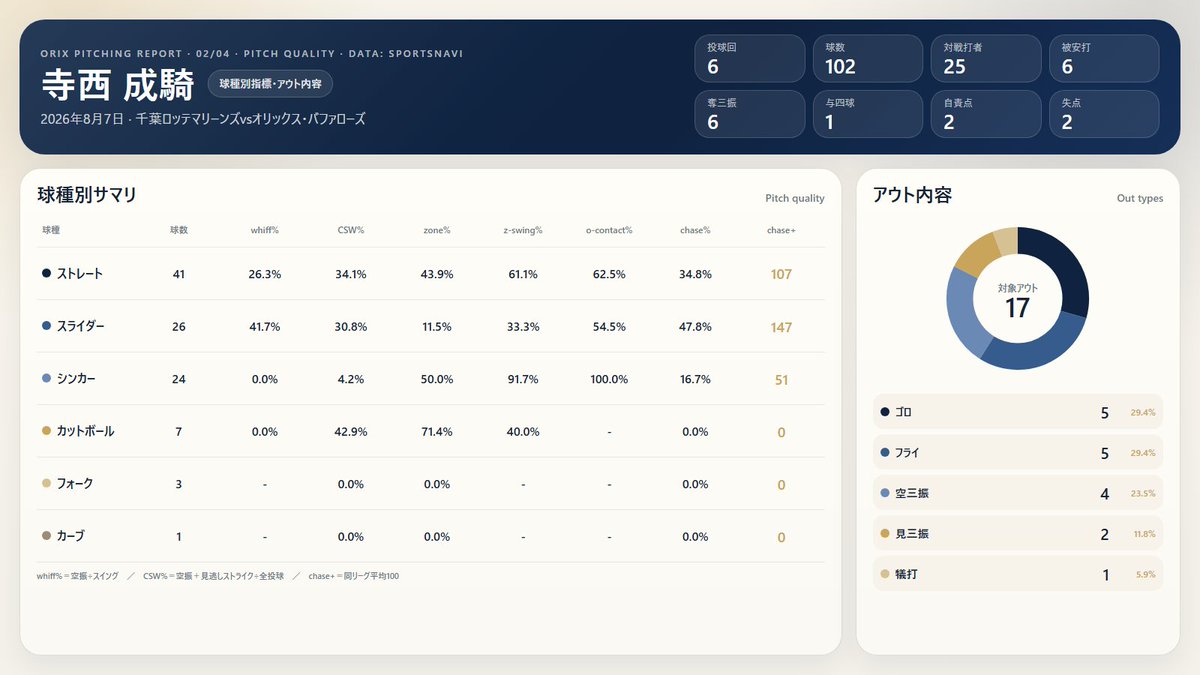The image size is (1200, 675).
Task: Click the game date and matchup line
Action: pos(203,119)
